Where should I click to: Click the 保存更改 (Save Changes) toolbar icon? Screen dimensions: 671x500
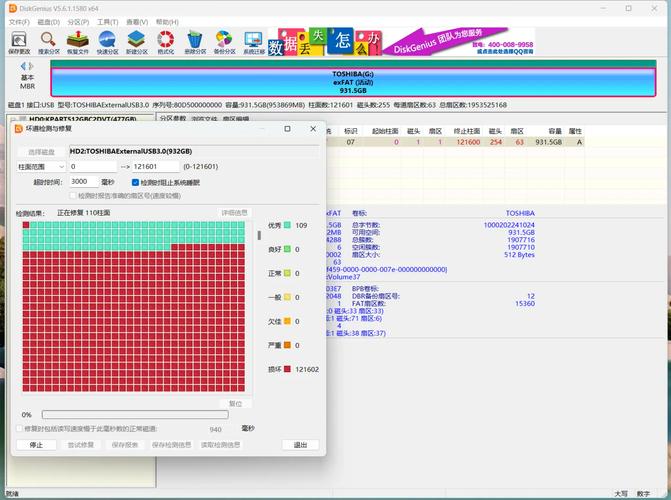click(19, 42)
